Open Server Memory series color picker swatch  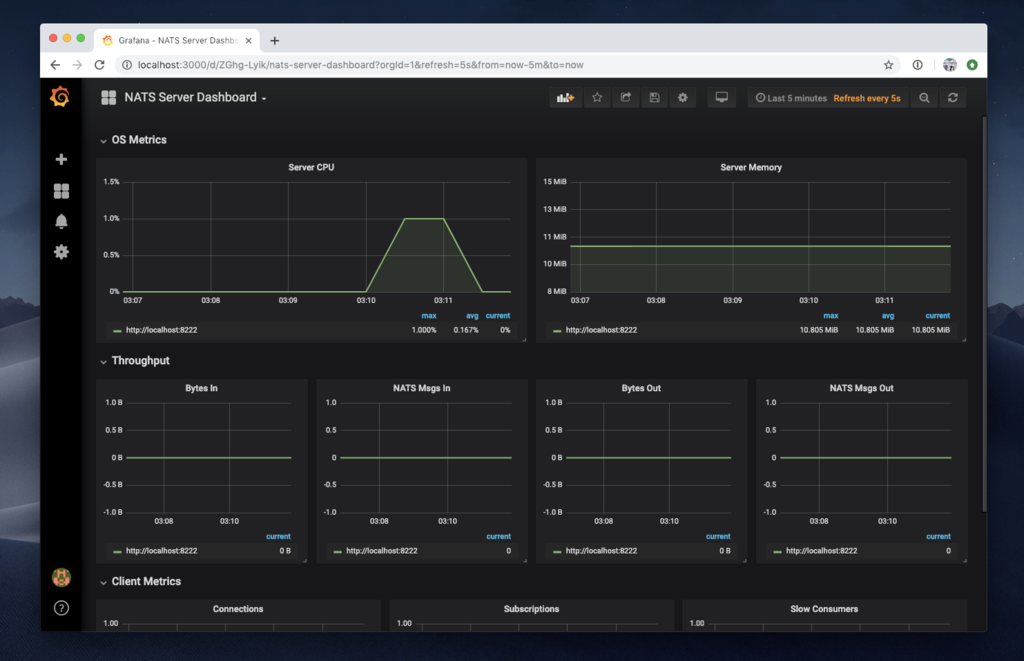[x=556, y=330]
